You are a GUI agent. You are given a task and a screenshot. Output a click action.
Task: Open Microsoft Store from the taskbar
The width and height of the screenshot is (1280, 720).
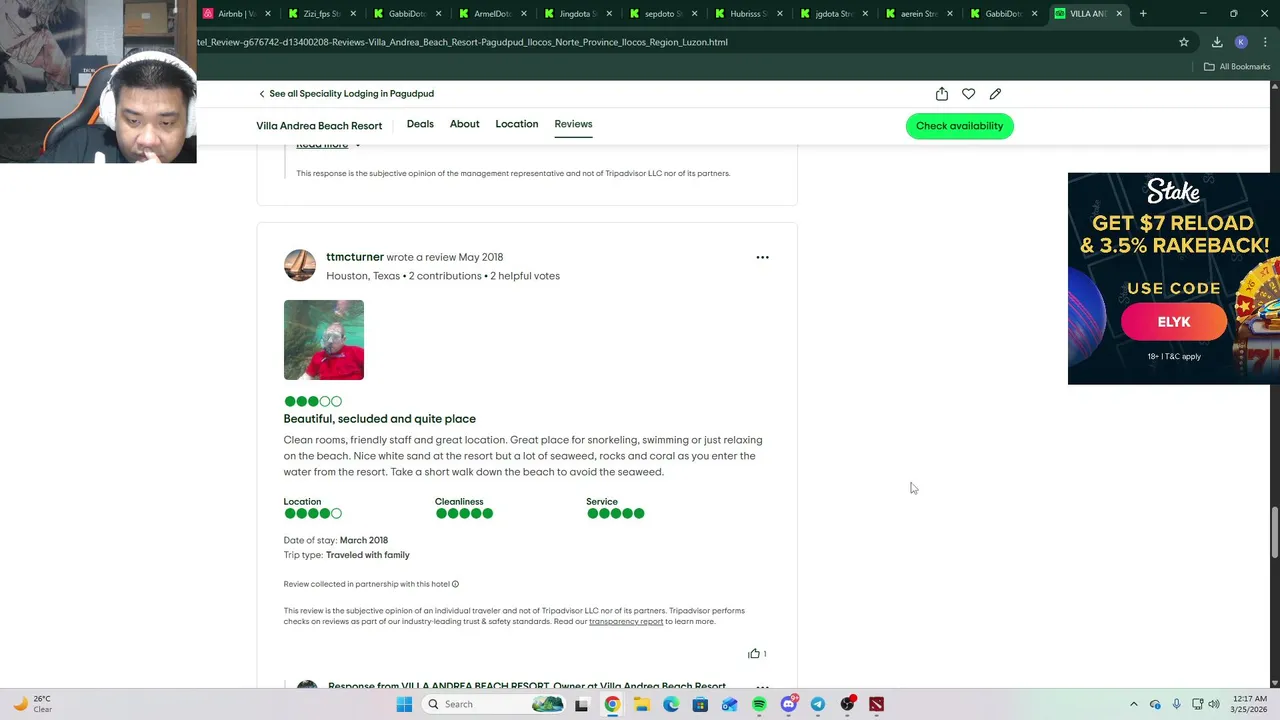coord(700,704)
